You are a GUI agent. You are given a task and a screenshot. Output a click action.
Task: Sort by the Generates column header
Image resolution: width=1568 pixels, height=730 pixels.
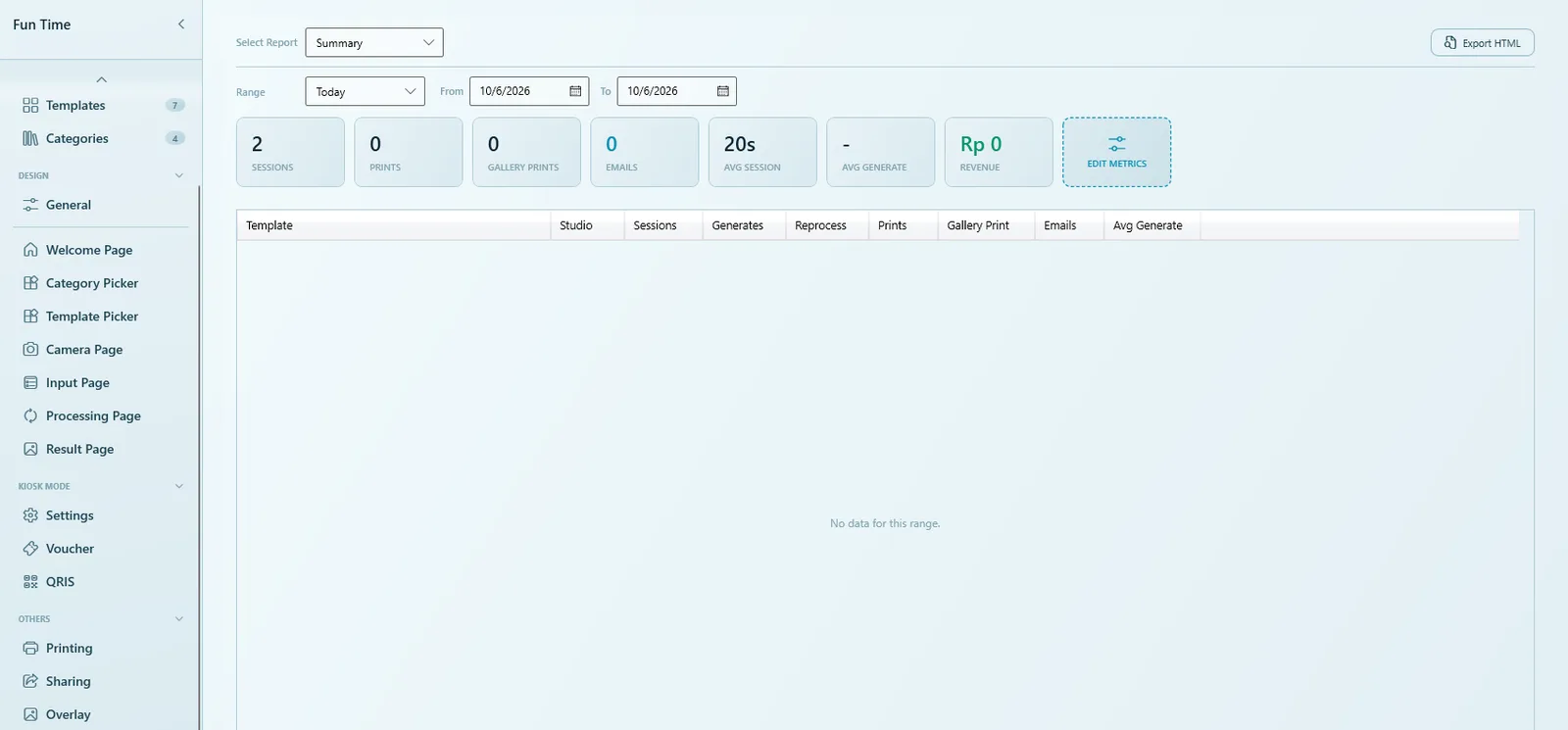pyautogui.click(x=744, y=225)
